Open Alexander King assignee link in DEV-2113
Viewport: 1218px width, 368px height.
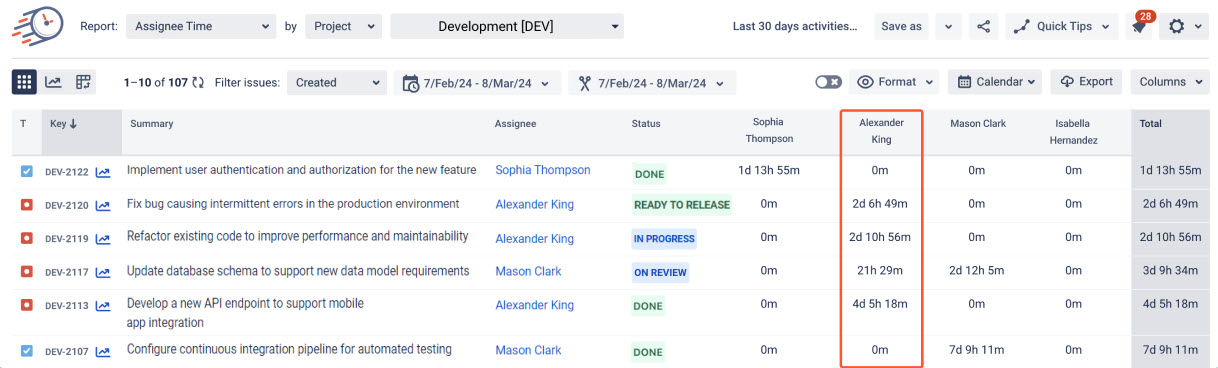point(535,305)
